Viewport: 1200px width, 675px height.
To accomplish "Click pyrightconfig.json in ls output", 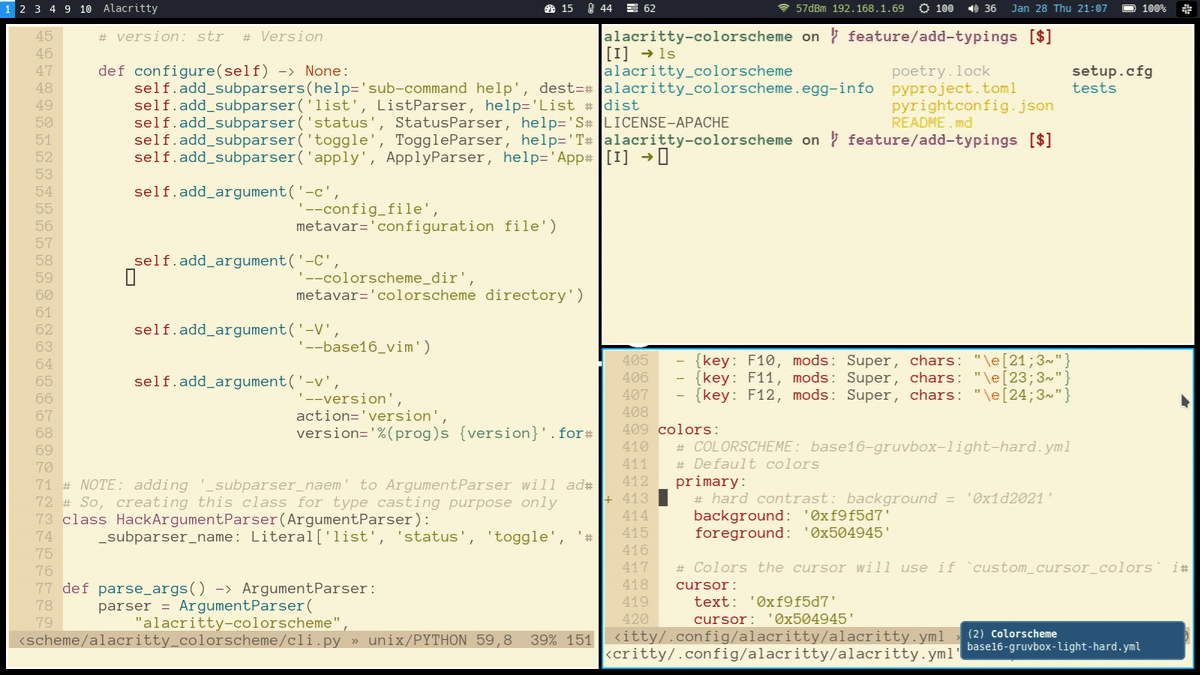I will [x=973, y=105].
